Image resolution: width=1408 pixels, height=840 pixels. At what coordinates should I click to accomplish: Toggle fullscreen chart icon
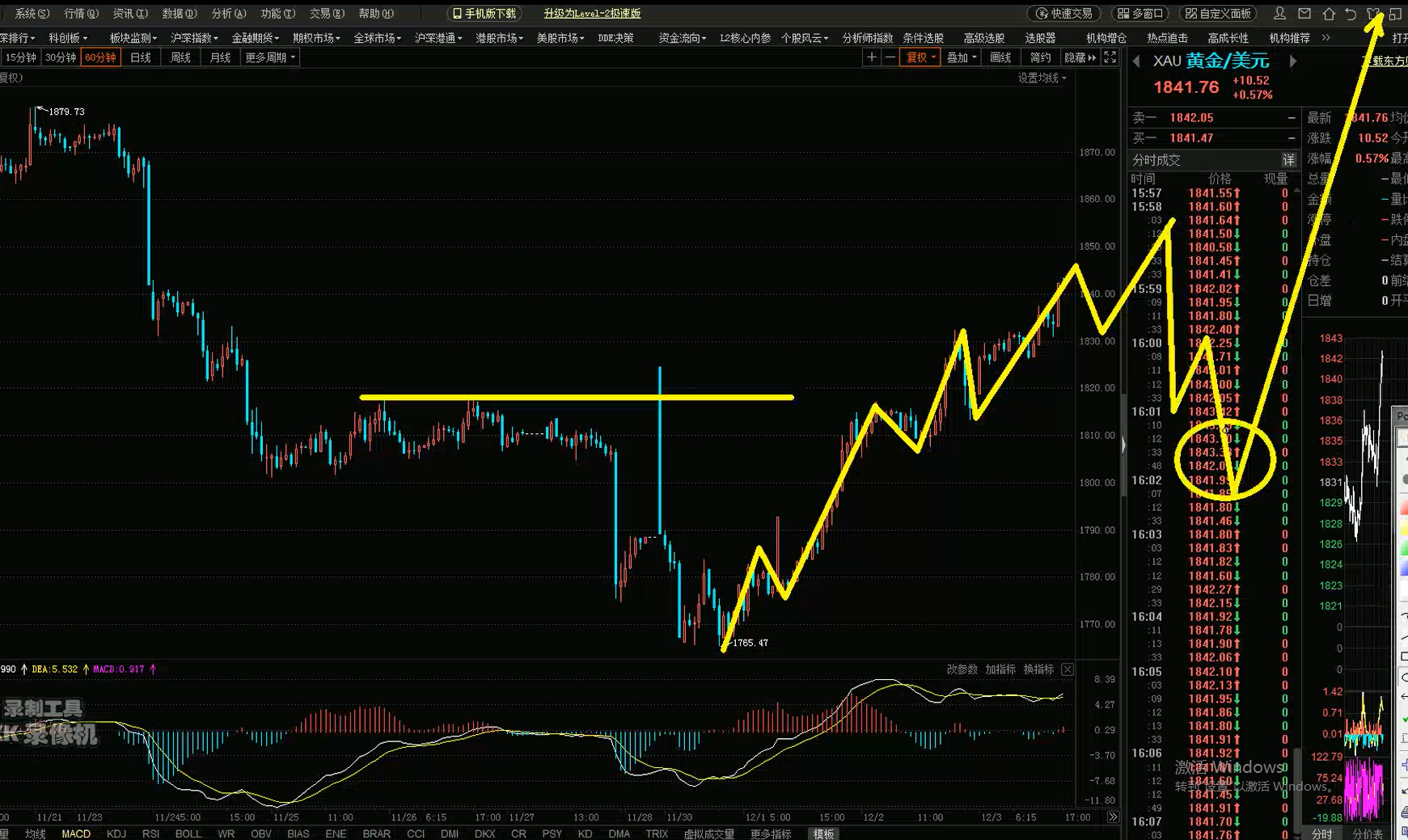click(1110, 57)
